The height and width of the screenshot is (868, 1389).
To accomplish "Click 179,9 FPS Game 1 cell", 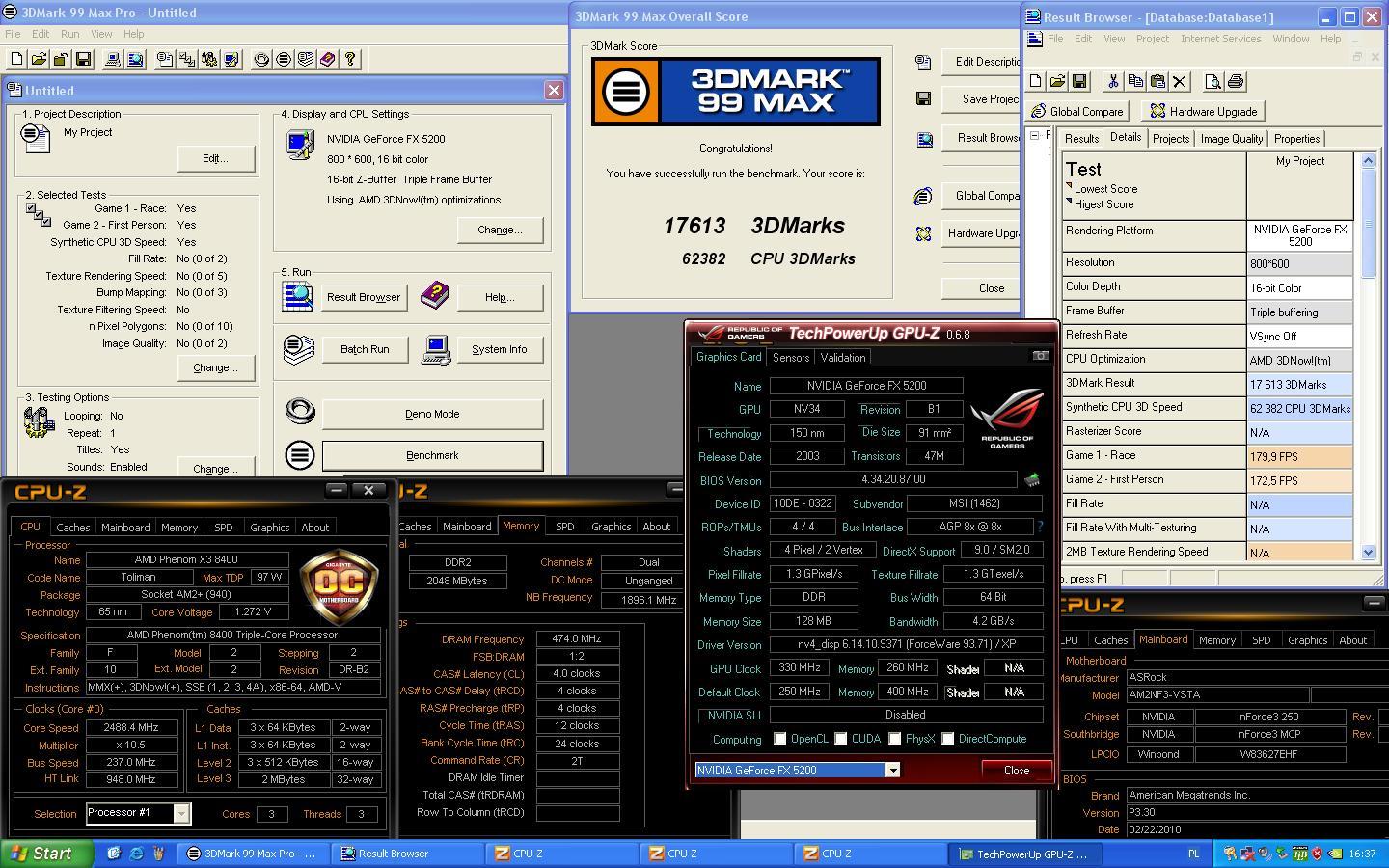I will [1299, 456].
